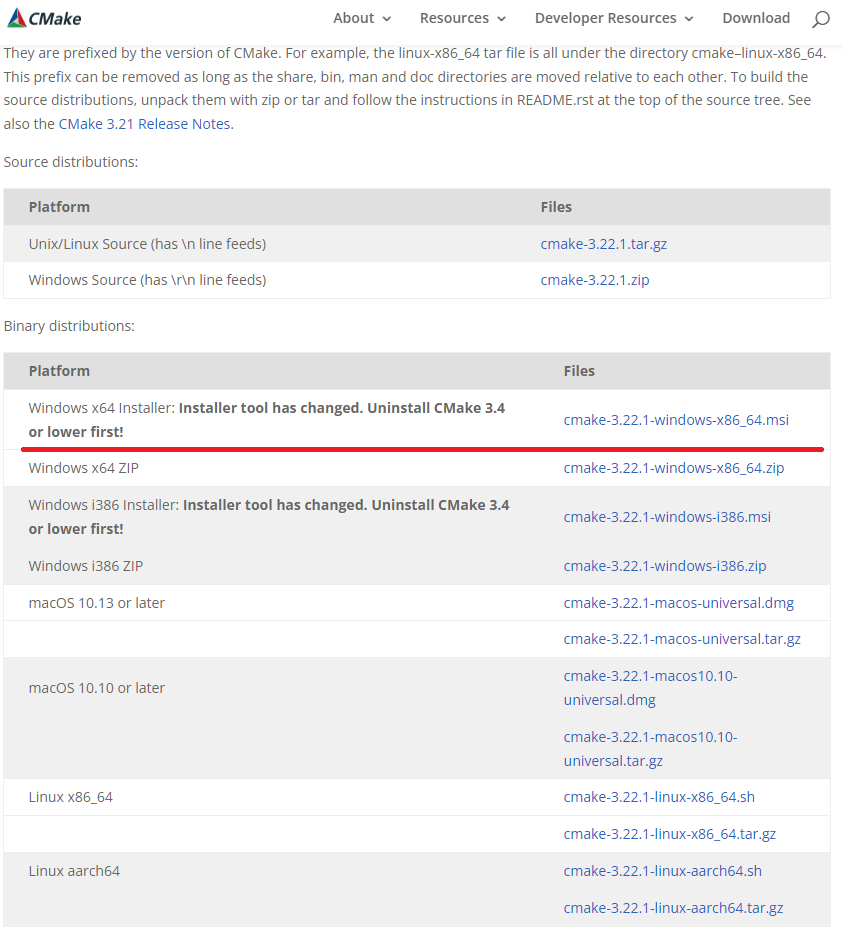Click the Windows x64 Installer warning text
The width and height of the screenshot is (842, 935).
tap(267, 420)
